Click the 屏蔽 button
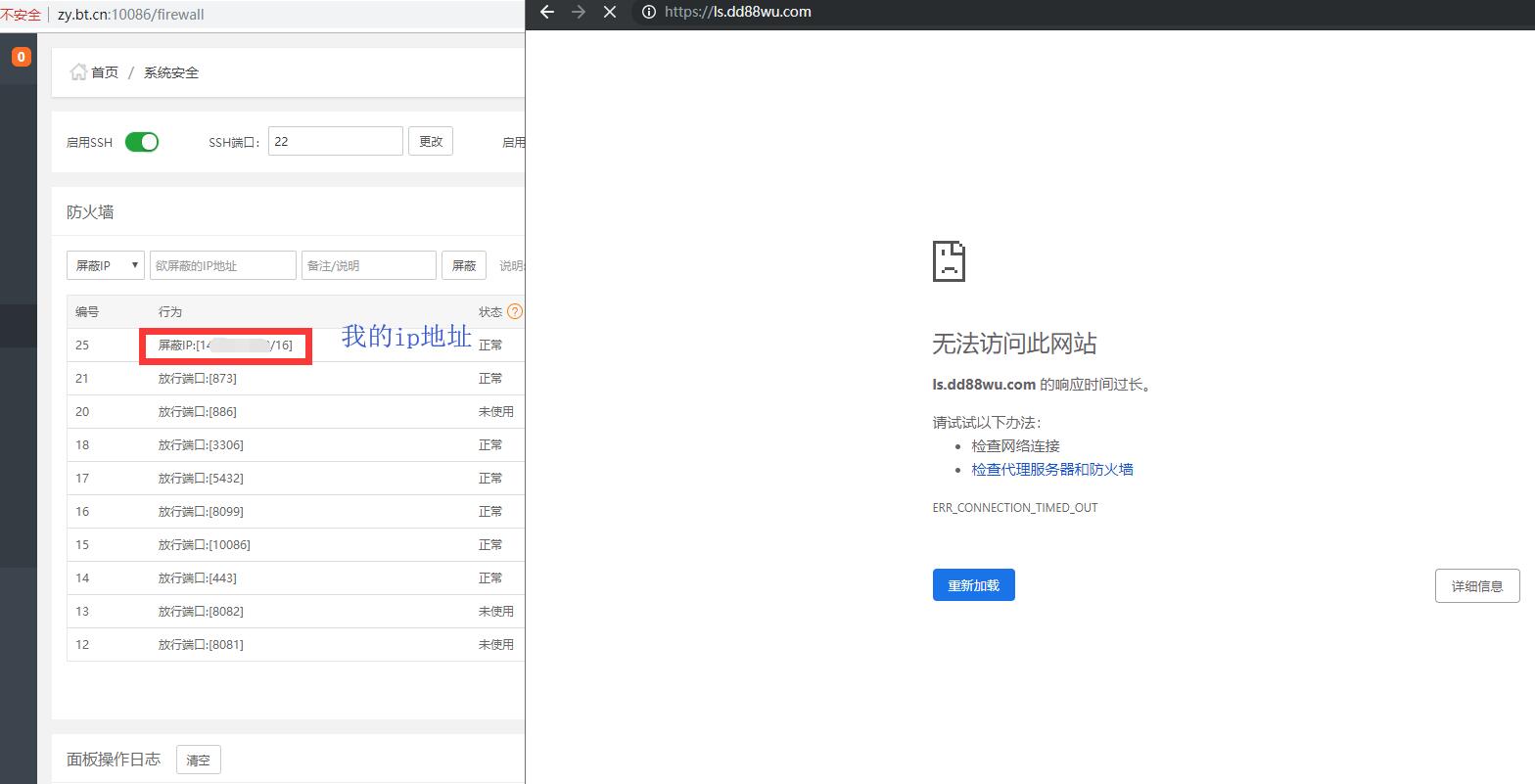This screenshot has width=1535, height=784. [464, 265]
